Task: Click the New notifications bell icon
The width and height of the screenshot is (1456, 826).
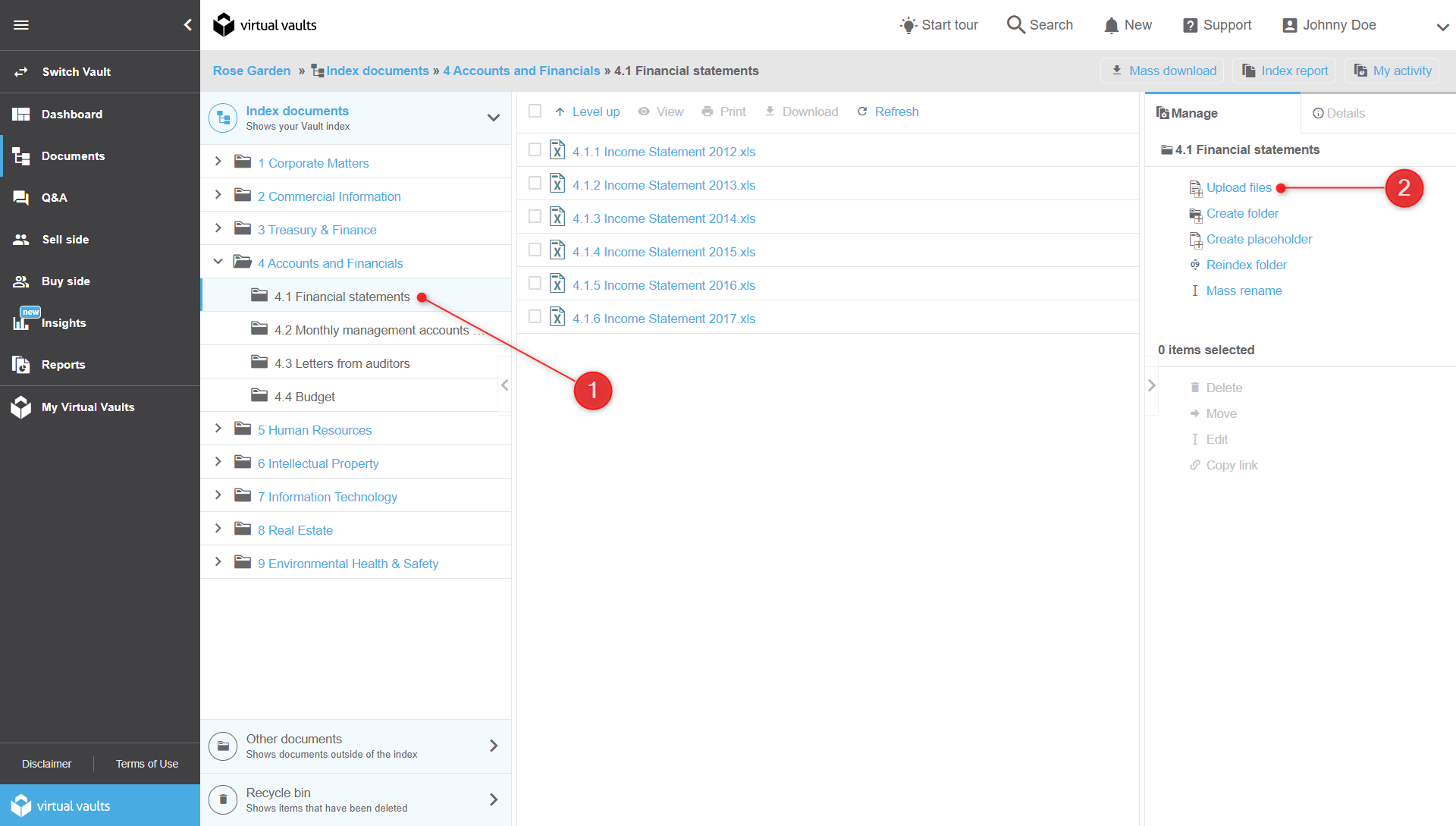Action: 1111,25
